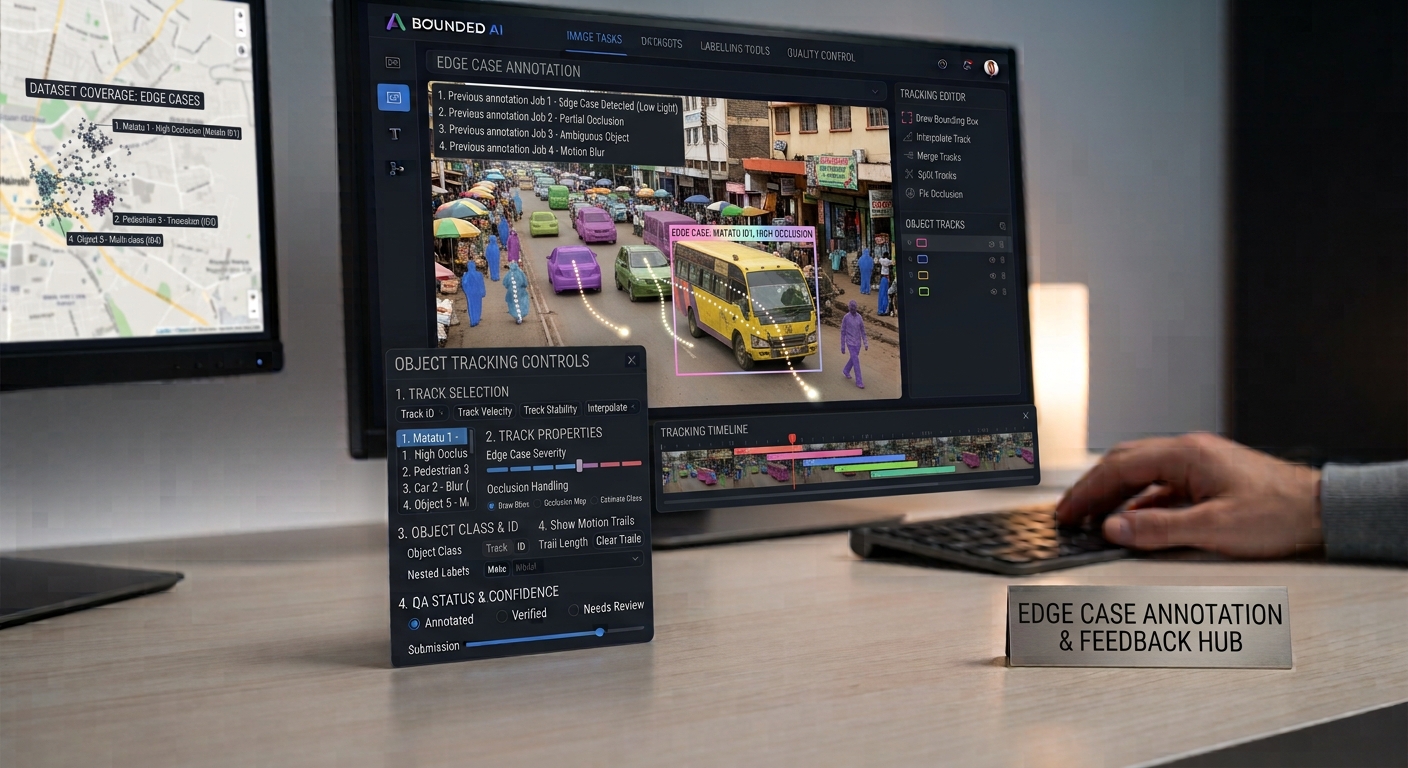The image size is (1408, 768).
Task: Choose Split Tracks in Tracking Editor
Action: pyautogui.click(x=930, y=175)
